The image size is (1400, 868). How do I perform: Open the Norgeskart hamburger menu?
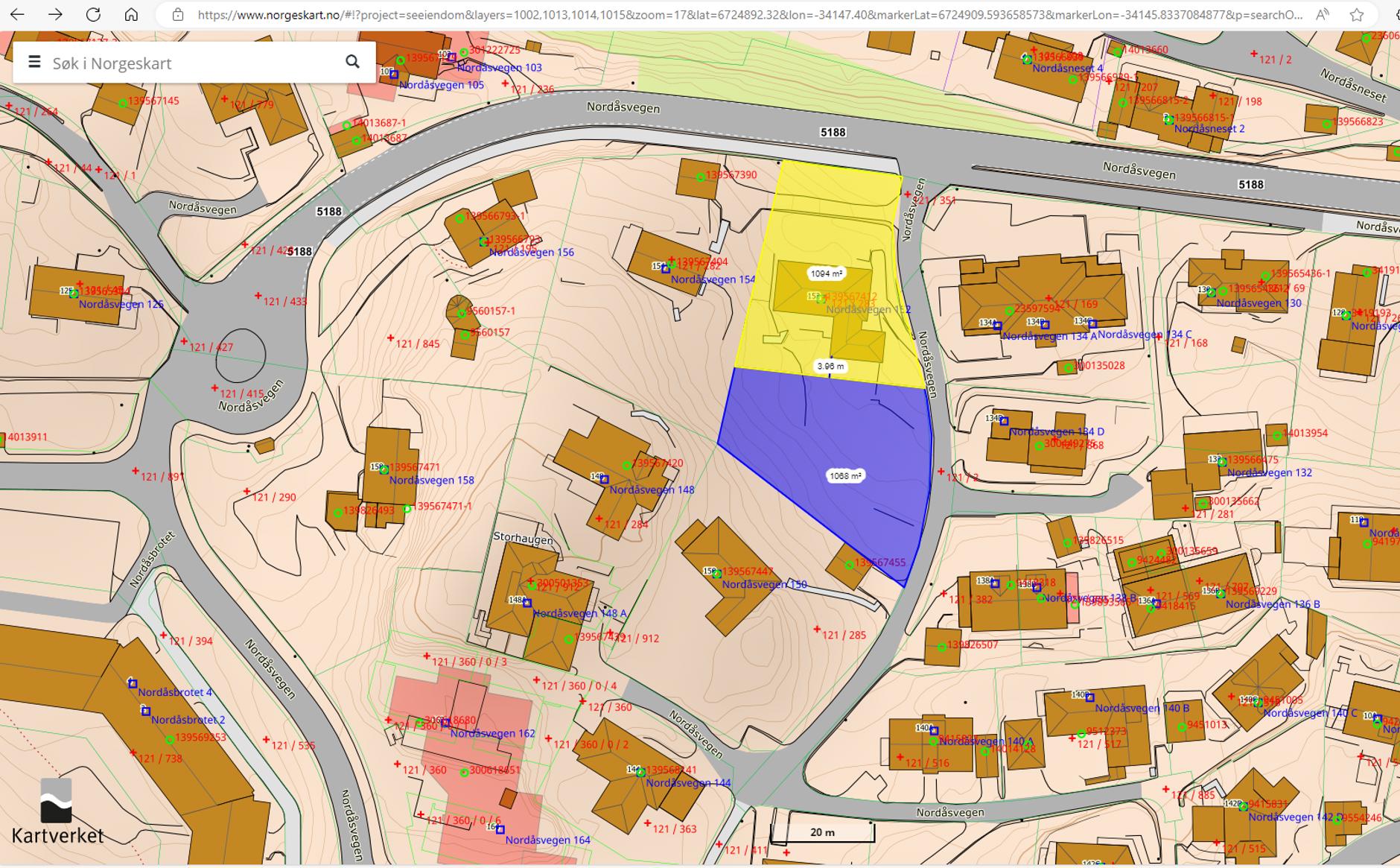(x=34, y=63)
